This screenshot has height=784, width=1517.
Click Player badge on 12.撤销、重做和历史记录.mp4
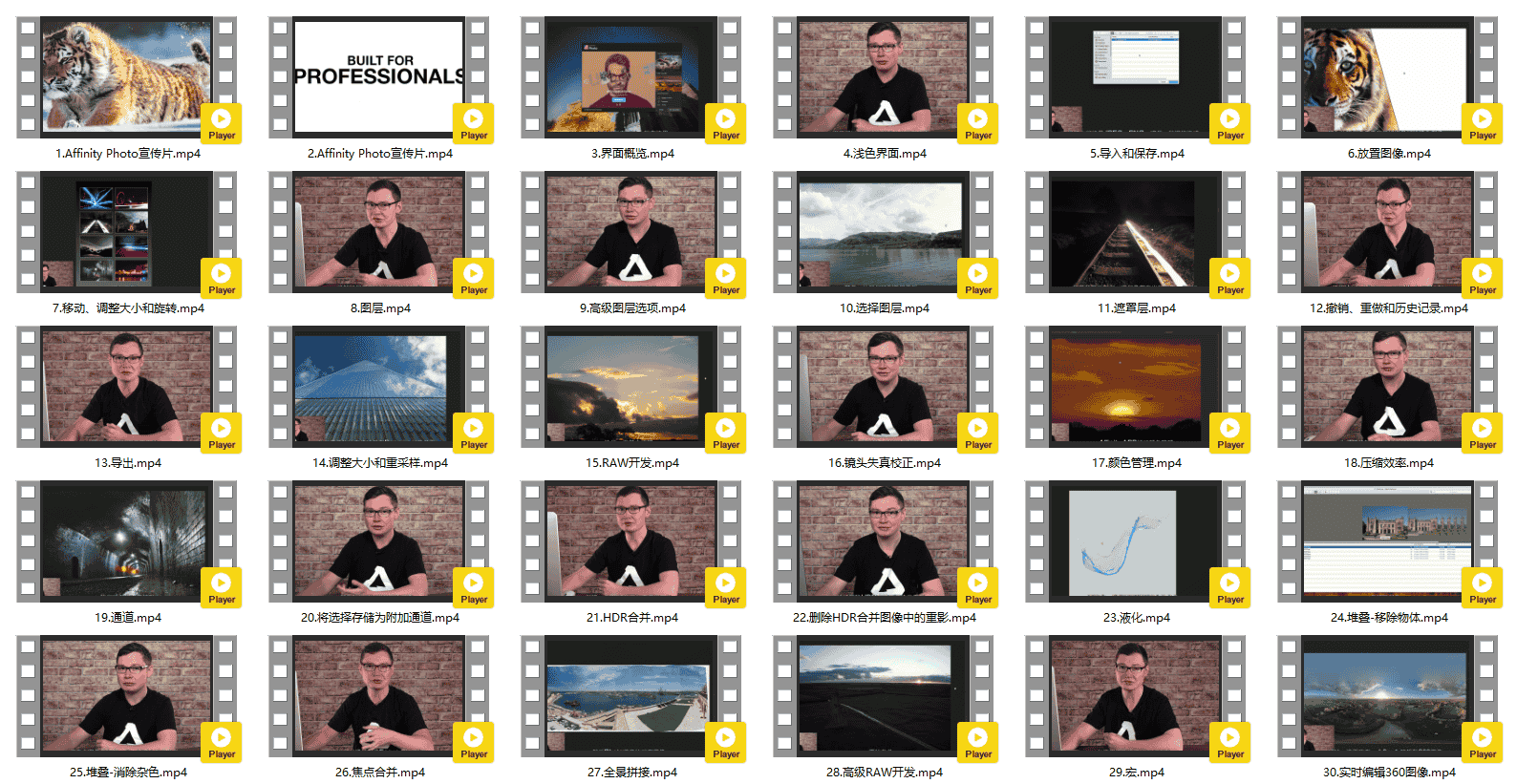coord(1483,278)
